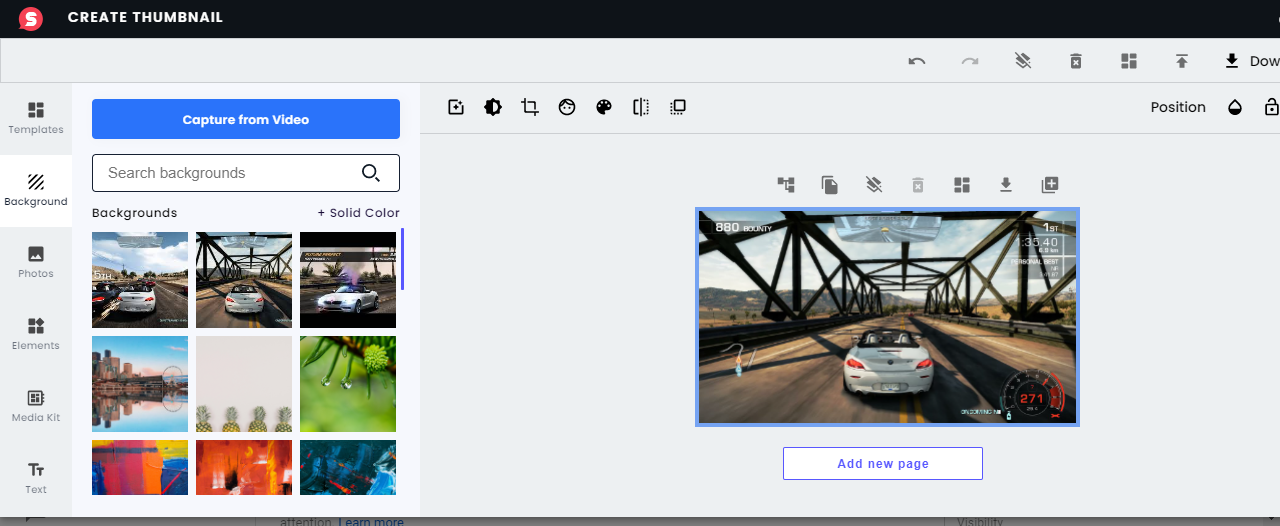The width and height of the screenshot is (1280, 526).
Task: Click page hierarchy icon above canvas
Action: click(786, 185)
